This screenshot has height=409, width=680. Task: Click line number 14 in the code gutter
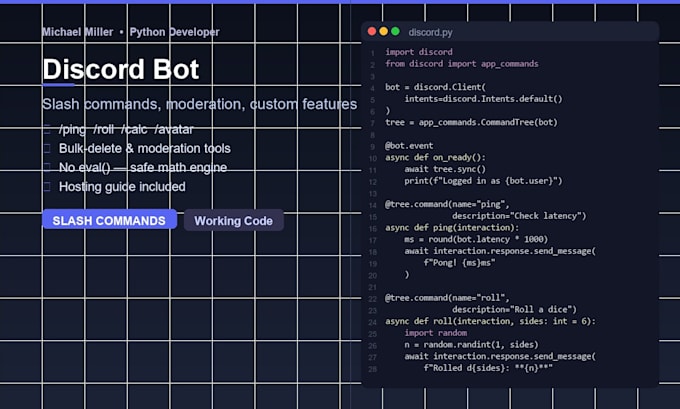(x=373, y=205)
